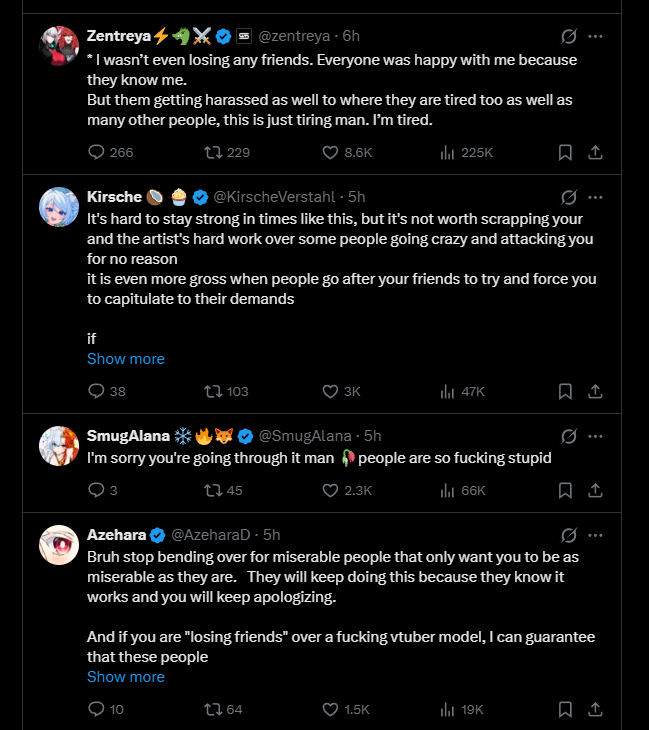Like Zentreya's tweet with 8.6K likes
Viewport: 649px width, 730px height.
(331, 152)
